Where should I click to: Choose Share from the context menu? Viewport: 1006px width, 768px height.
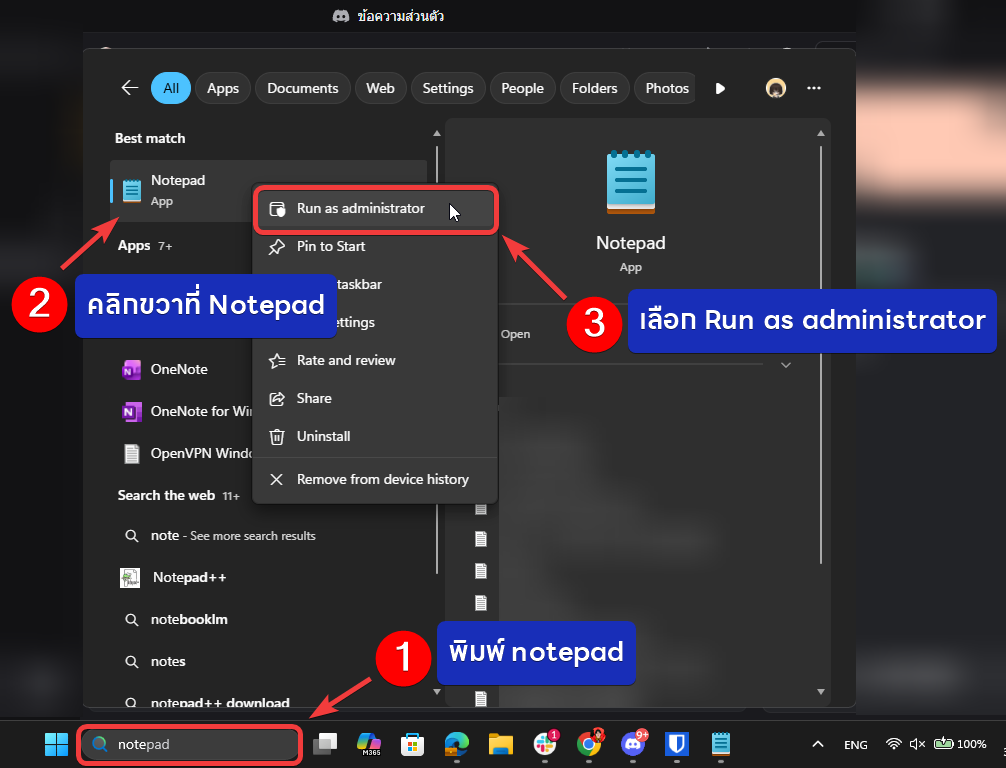tap(375, 398)
